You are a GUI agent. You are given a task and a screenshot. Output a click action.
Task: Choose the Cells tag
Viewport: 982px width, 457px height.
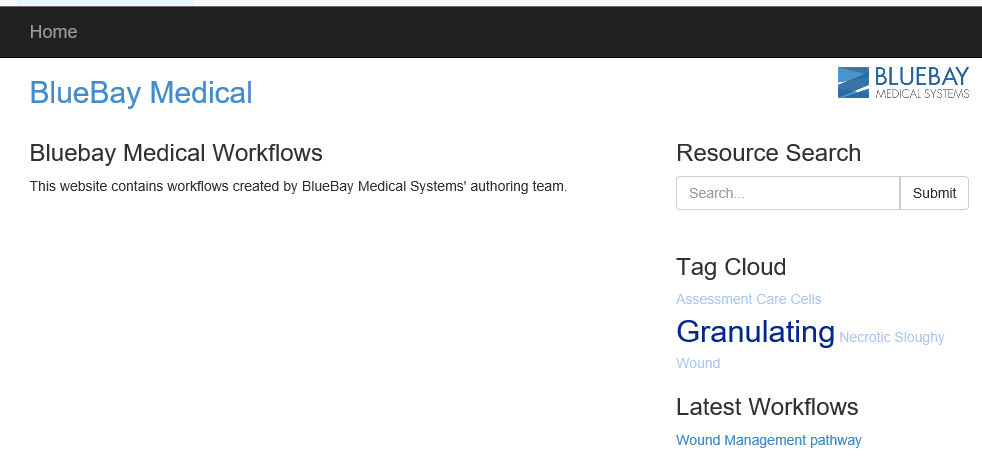pos(805,299)
